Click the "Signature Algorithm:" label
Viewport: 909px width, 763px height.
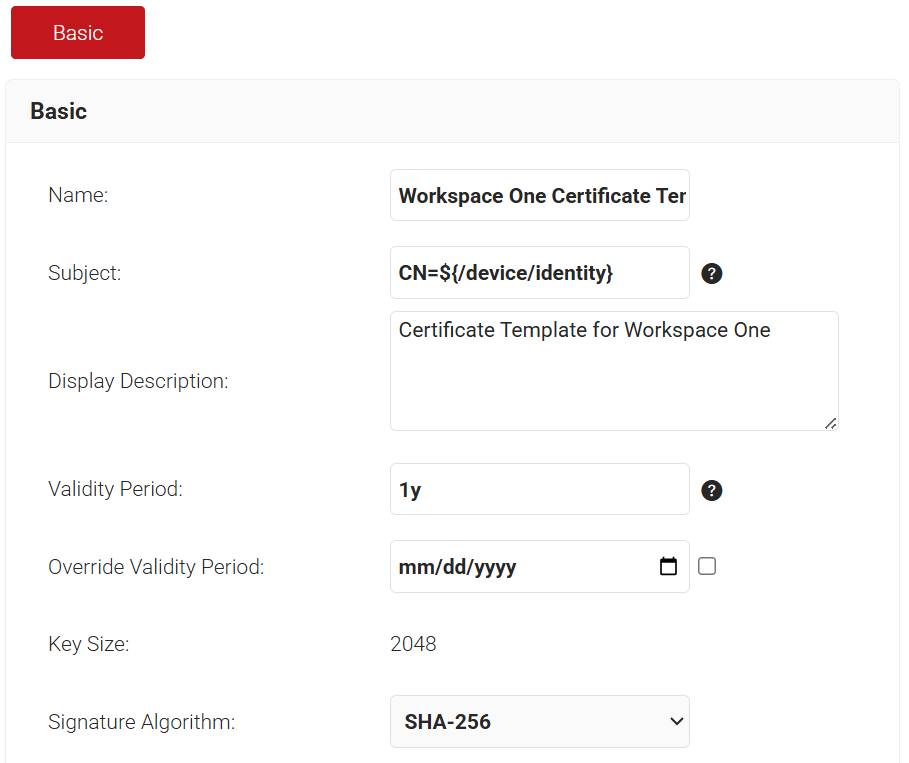pos(141,722)
